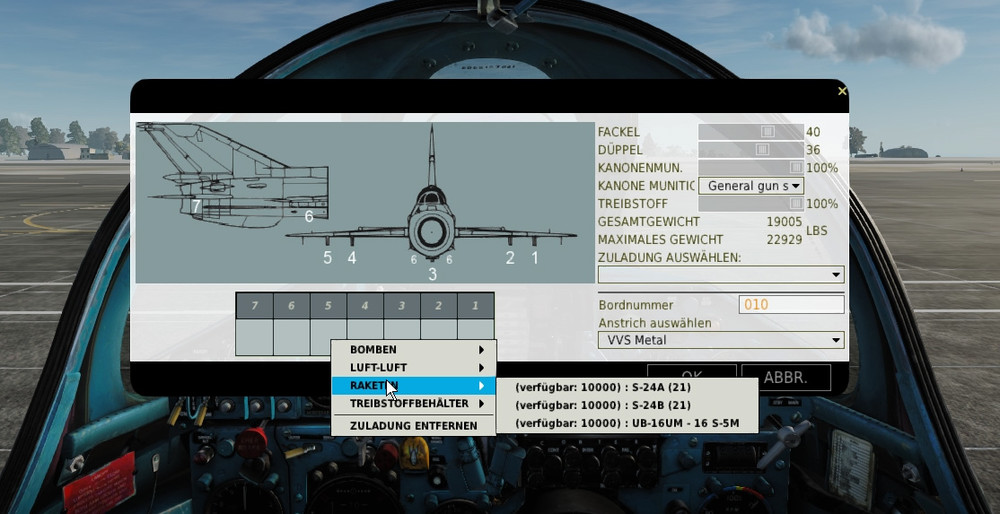This screenshot has width=1000, height=514.
Task: Open the ZULADUNG AUSWÄHLEN loadout dropdown
Action: tap(721, 275)
